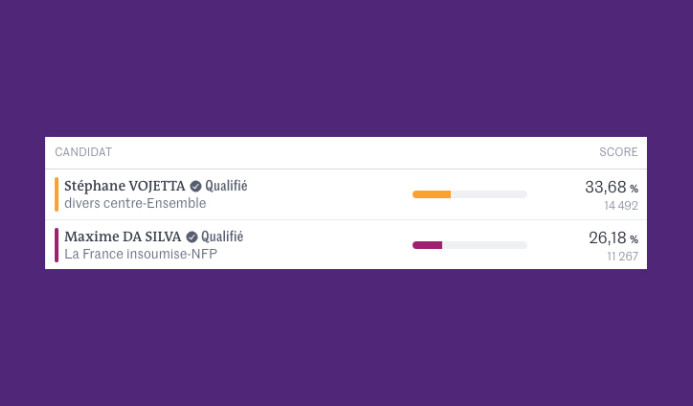This screenshot has width=693, height=406.
Task: Click the Qualifié label for VOJETTA
Action: click(226, 186)
